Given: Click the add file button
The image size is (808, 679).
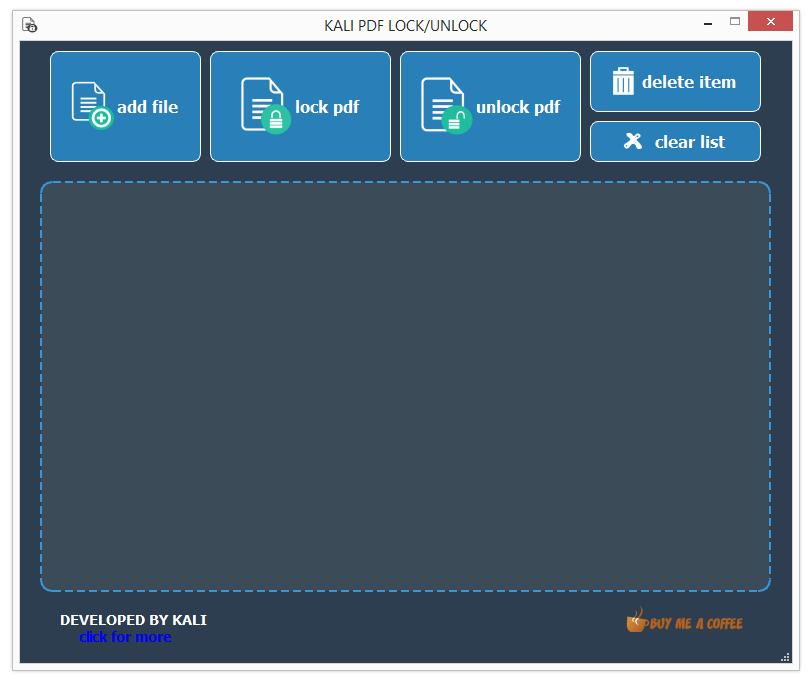Looking at the screenshot, I should click(125, 107).
